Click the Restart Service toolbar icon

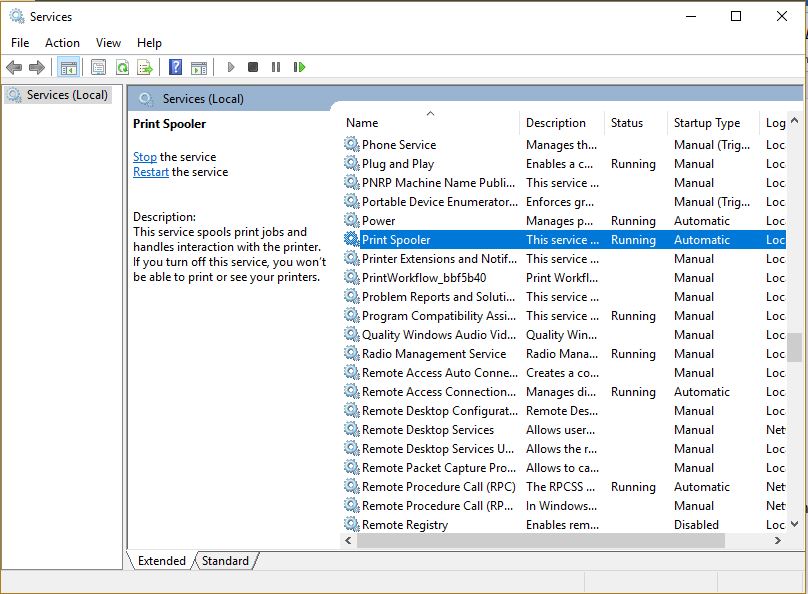tap(297, 67)
